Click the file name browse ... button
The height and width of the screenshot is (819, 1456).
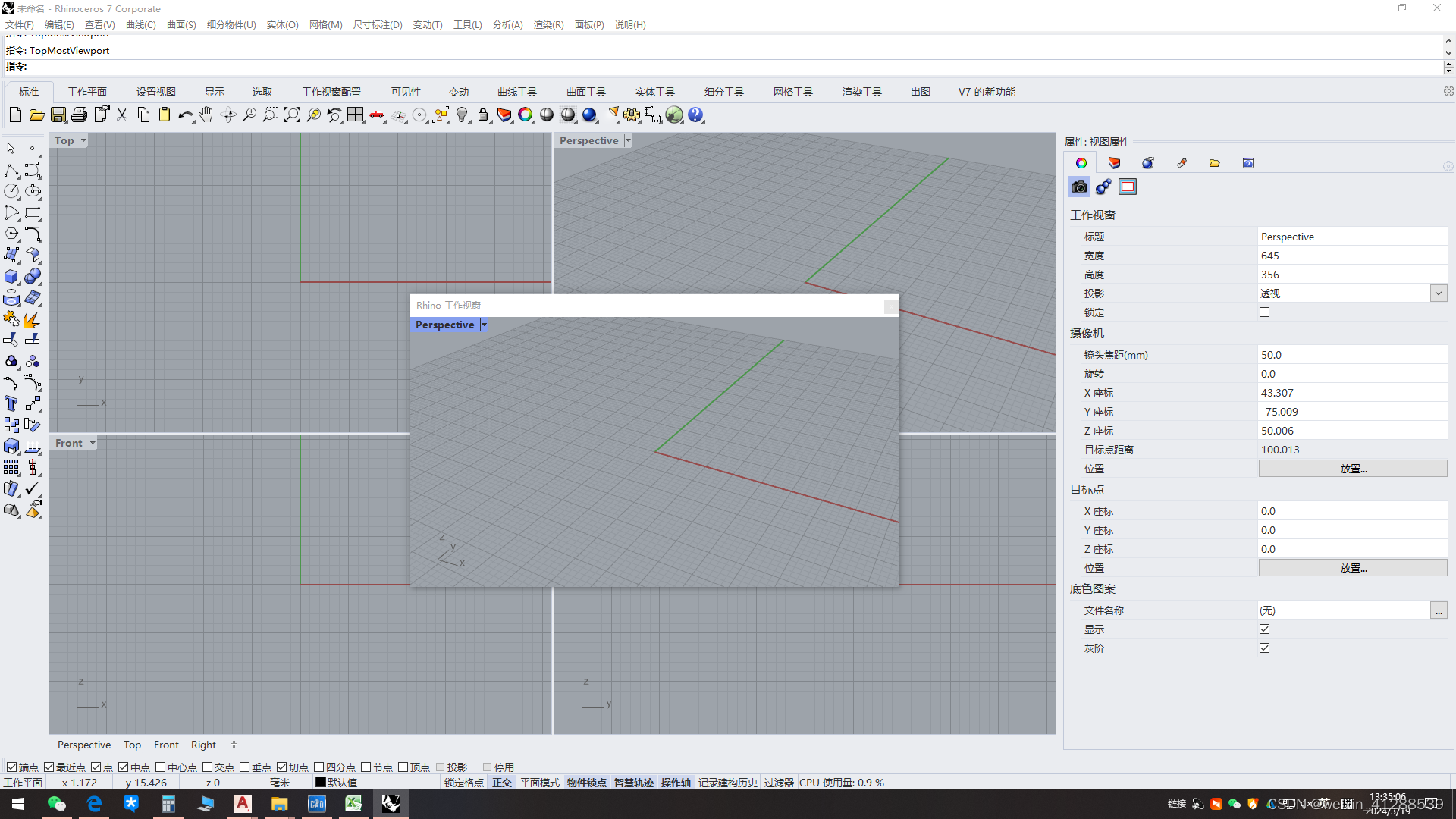[1438, 610]
